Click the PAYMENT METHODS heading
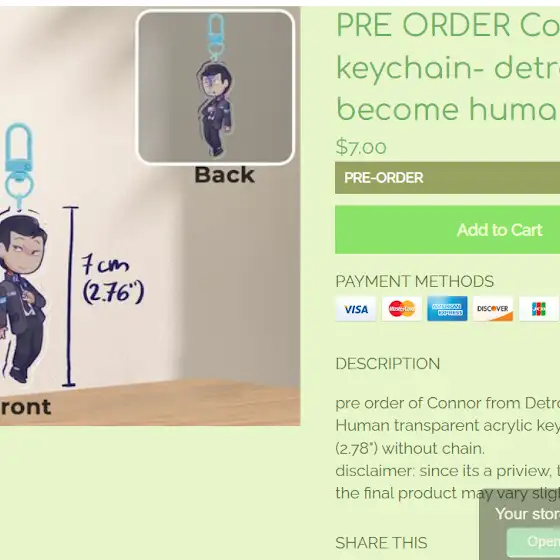 coord(415,281)
